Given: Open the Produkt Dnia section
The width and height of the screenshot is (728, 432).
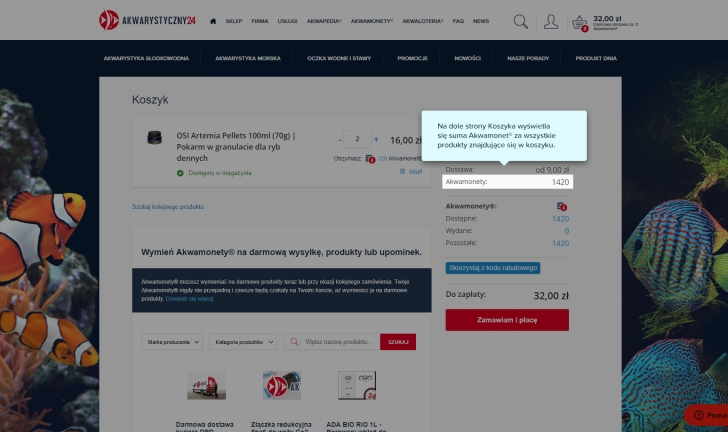Looking at the screenshot, I should pyautogui.click(x=596, y=59).
